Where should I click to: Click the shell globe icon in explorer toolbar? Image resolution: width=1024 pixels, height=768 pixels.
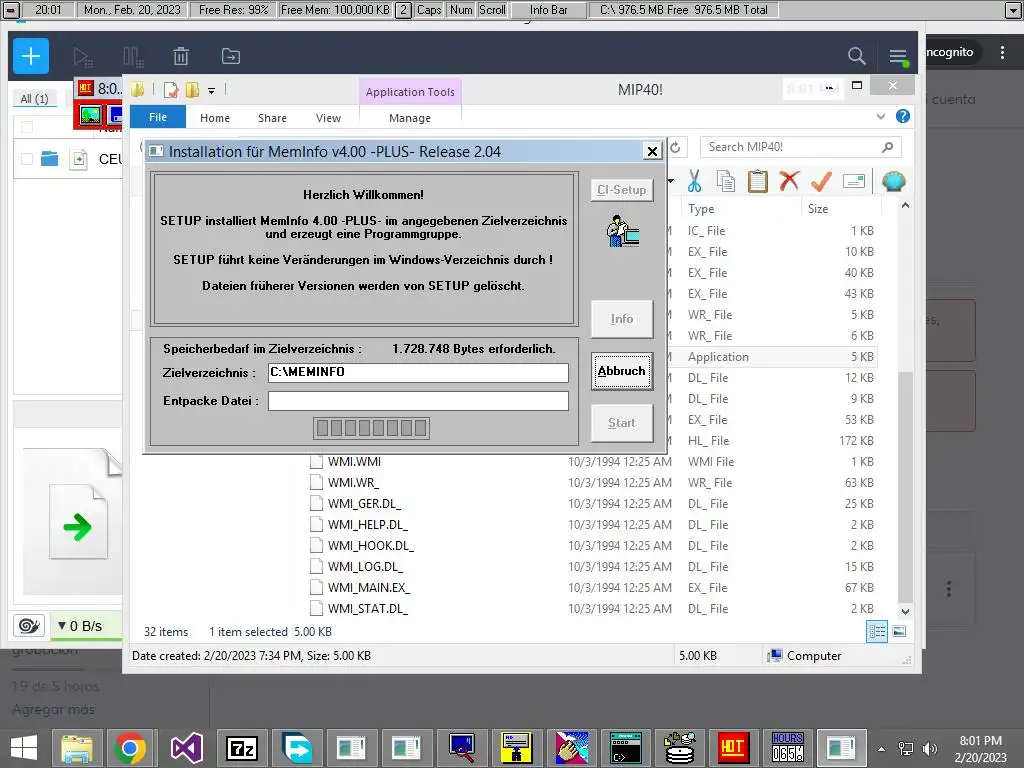click(x=893, y=181)
